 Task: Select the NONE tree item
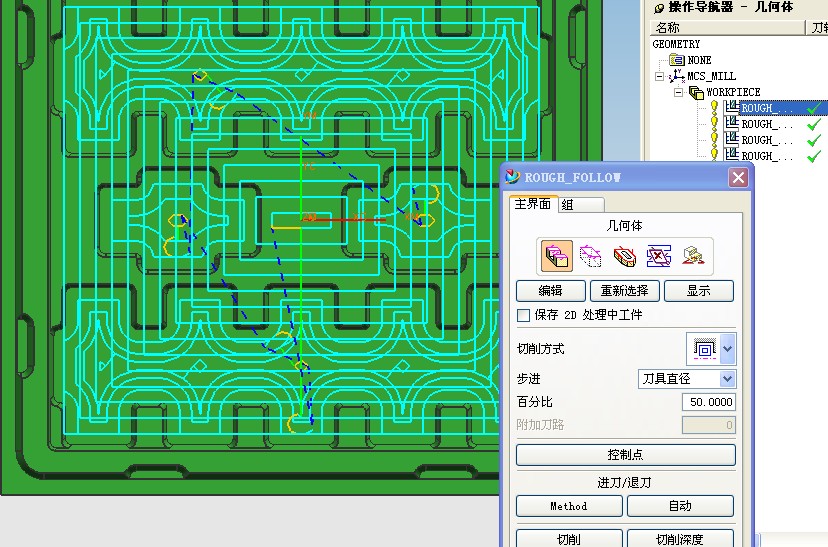699,60
